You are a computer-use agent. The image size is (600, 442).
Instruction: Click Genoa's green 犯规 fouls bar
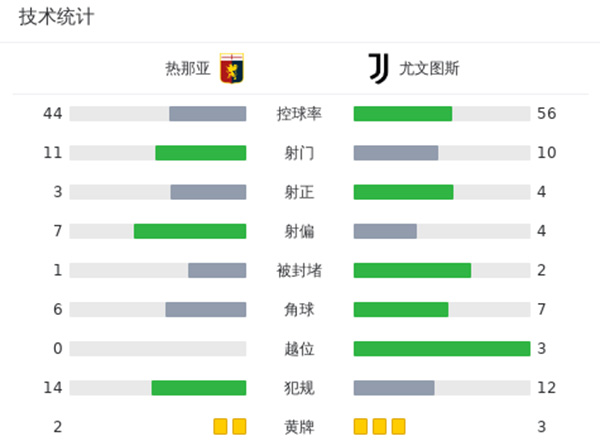pyautogui.click(x=199, y=388)
